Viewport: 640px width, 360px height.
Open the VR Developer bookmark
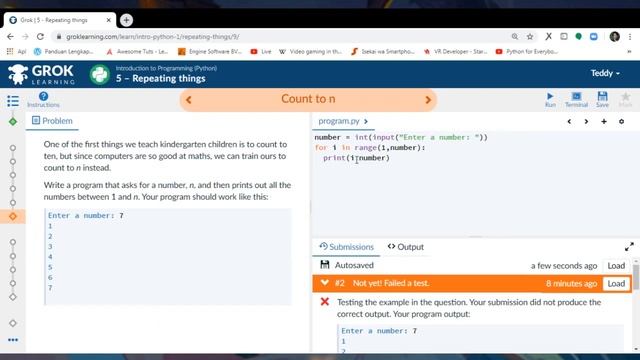click(x=455, y=51)
